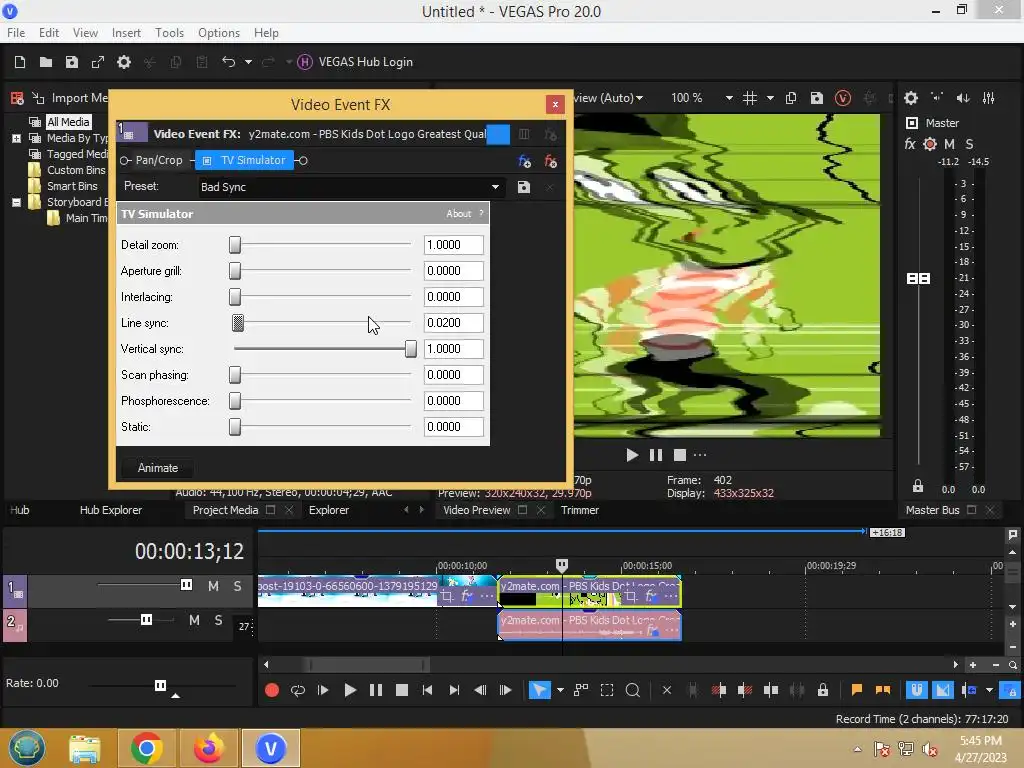Go to start of project

[427, 690]
